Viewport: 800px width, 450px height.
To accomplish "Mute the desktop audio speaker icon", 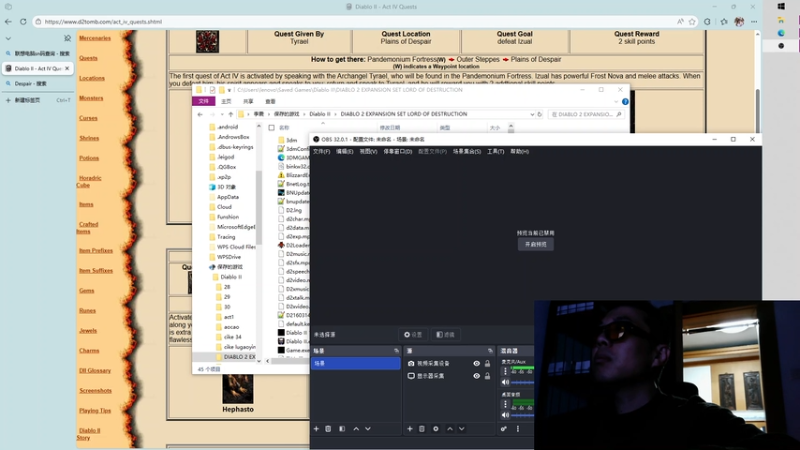I will point(505,415).
